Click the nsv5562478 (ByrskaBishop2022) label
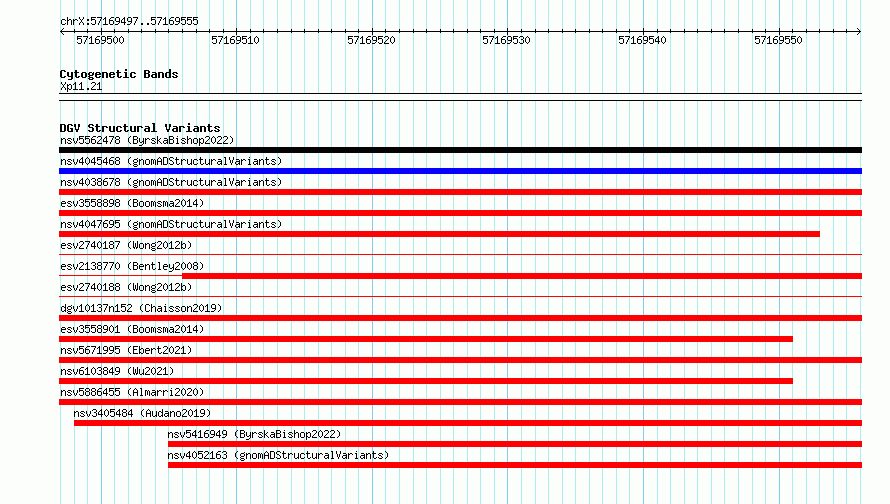890x504 pixels. pyautogui.click(x=147, y=140)
